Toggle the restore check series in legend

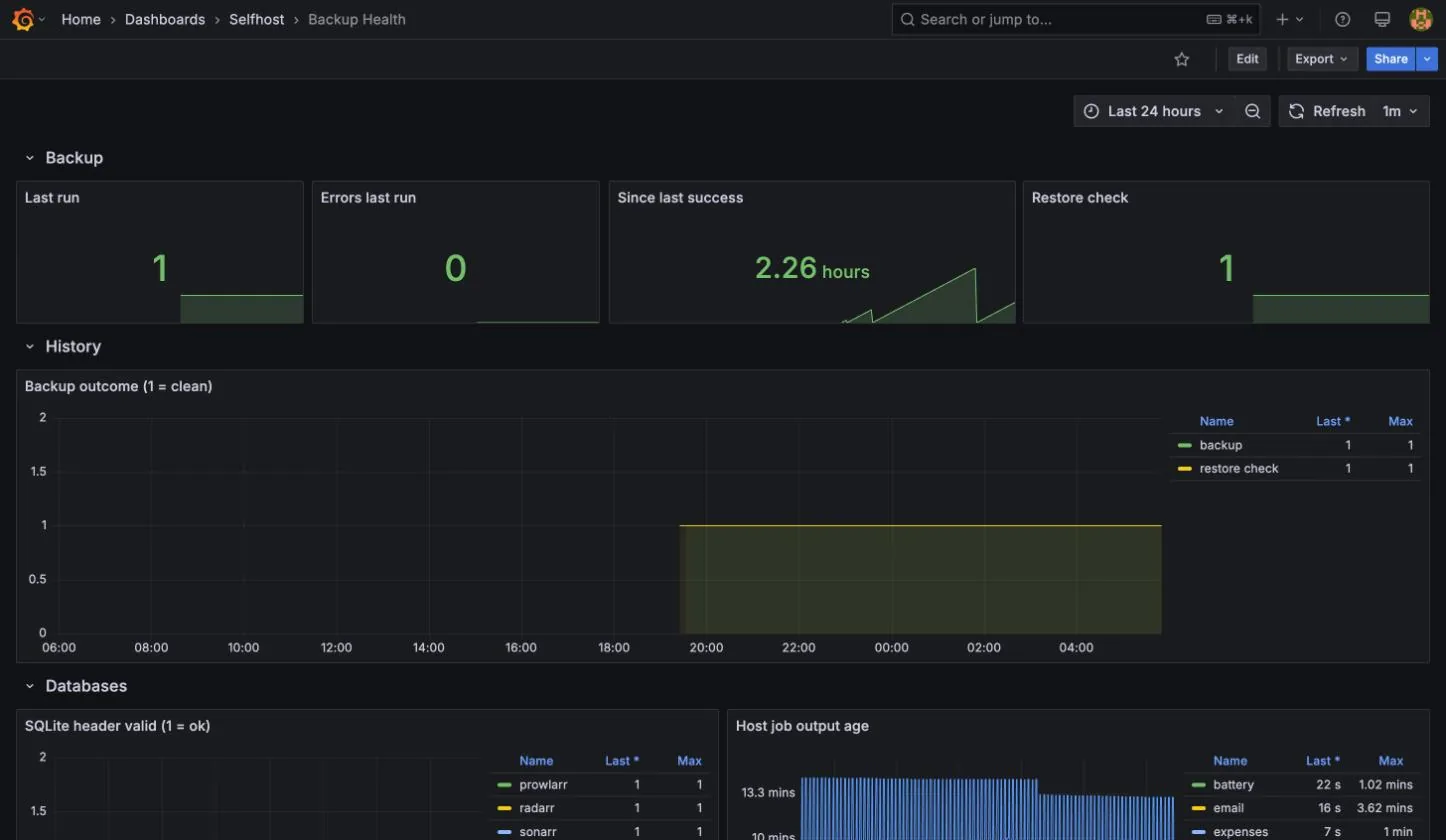1239,468
